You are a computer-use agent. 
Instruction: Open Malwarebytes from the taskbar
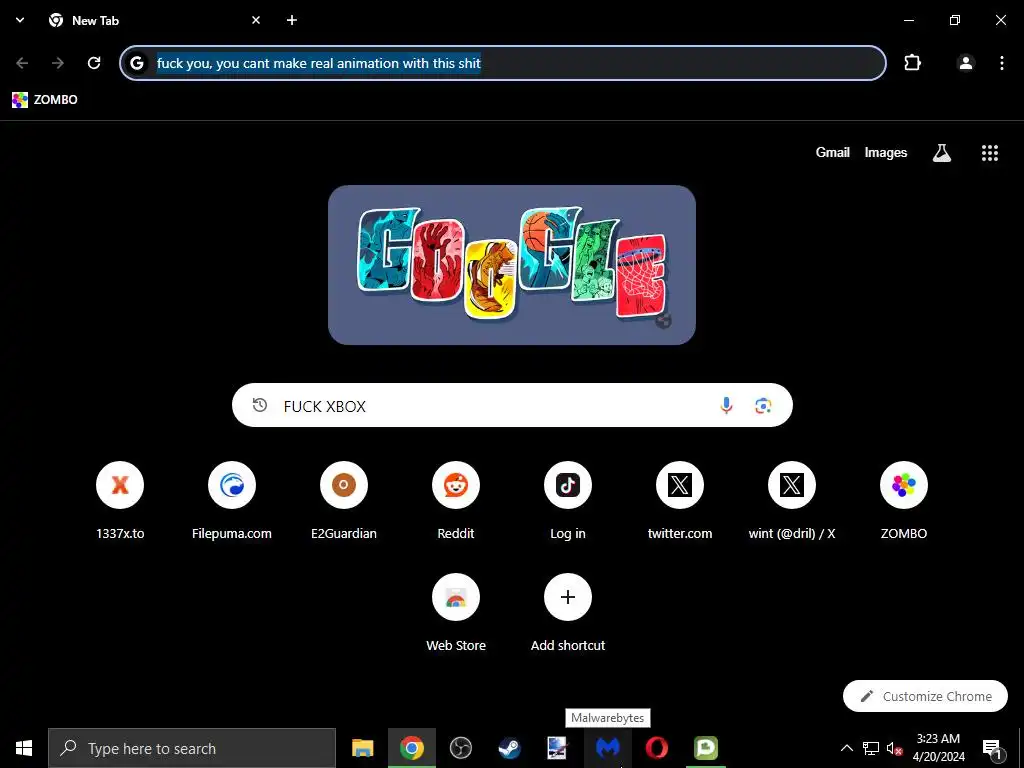point(607,748)
